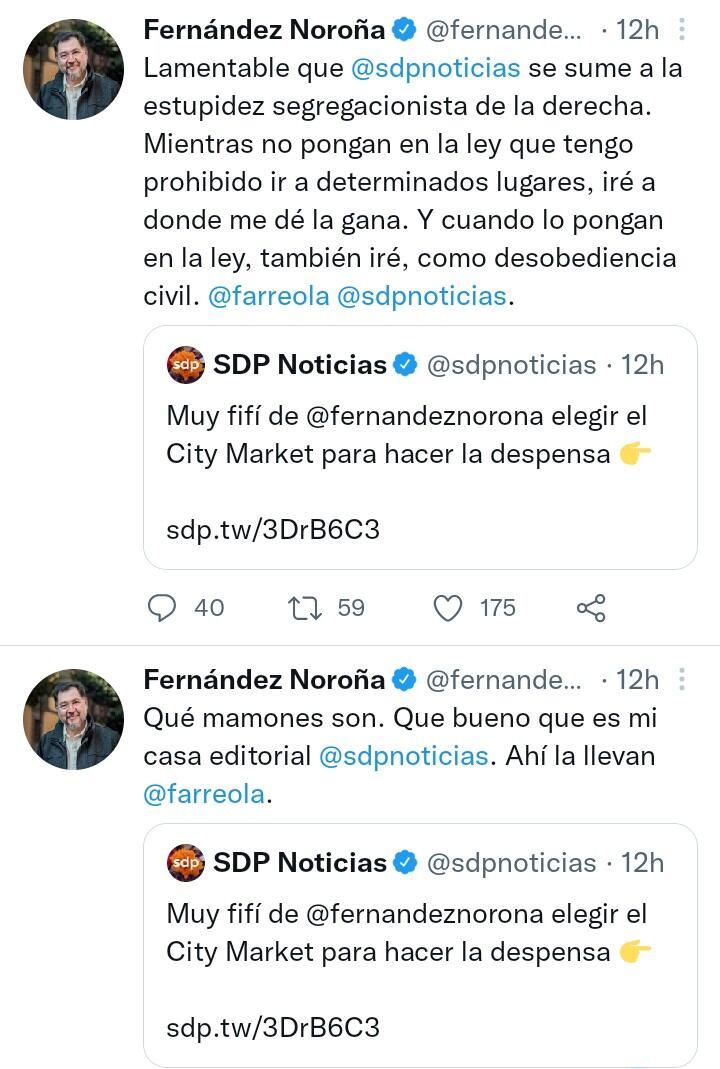This screenshot has width=720, height=1069.
Task: Tap SDP Noticias logo in second quoted tweet
Action: [x=186, y=863]
